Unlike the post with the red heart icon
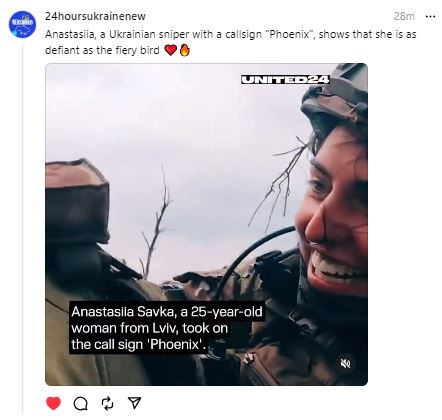The height and width of the screenshot is (420, 442). click(x=53, y=403)
